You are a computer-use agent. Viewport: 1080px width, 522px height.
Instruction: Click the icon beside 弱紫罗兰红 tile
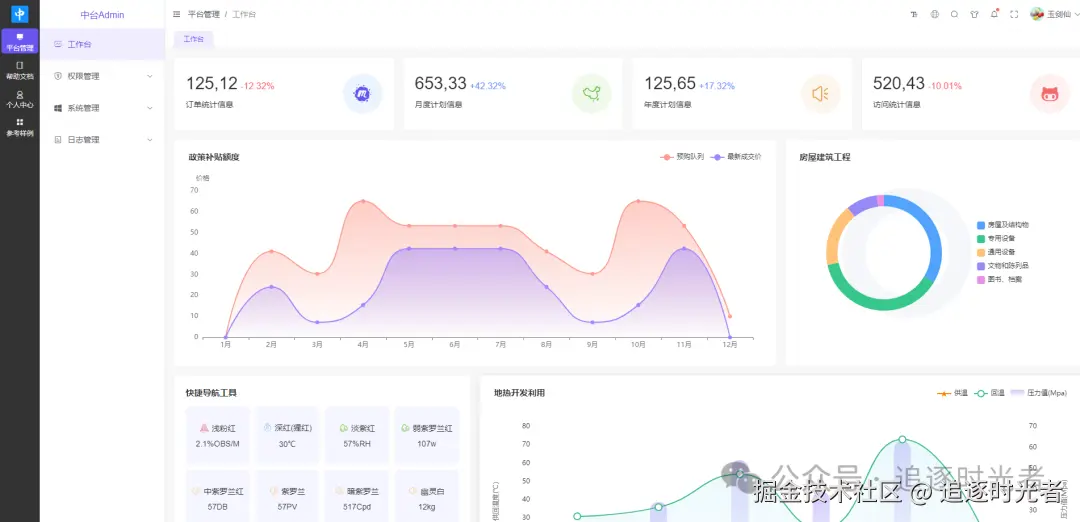(x=405, y=428)
